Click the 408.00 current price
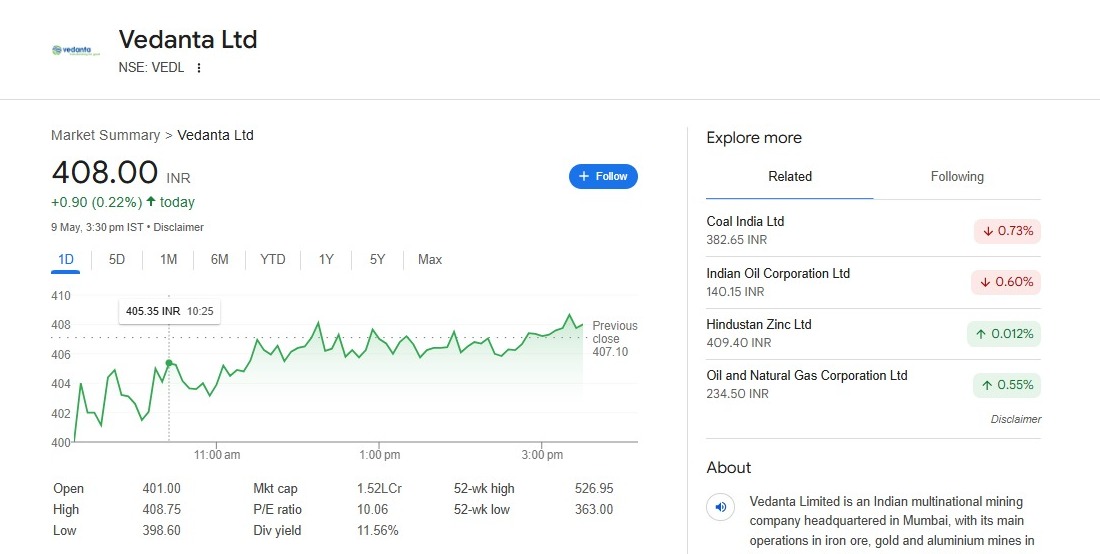1100x554 pixels. coord(105,173)
